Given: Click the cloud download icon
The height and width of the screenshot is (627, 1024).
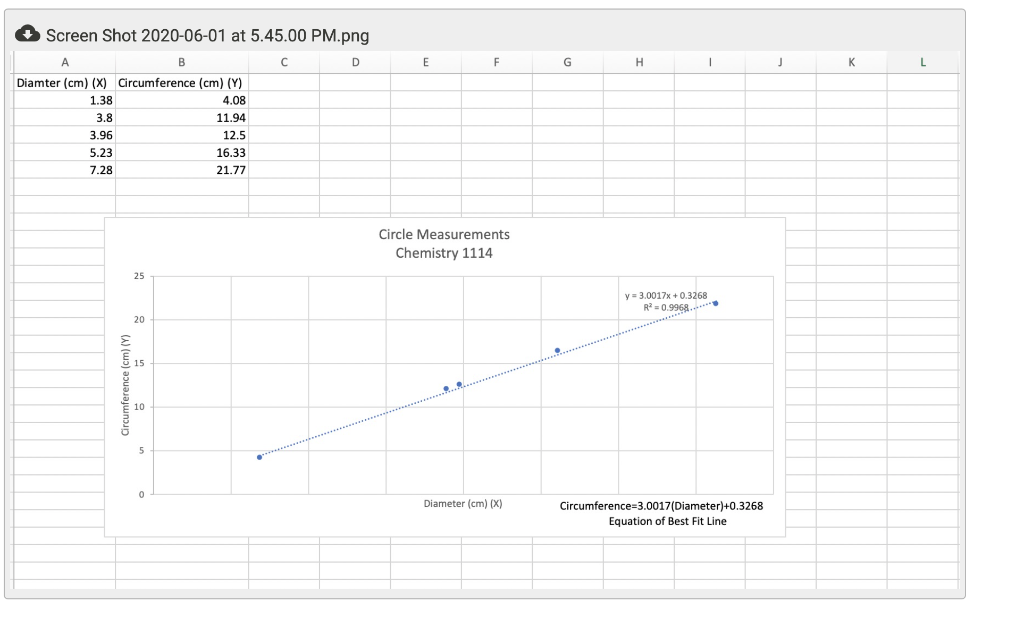Looking at the screenshot, I should pos(29,34).
